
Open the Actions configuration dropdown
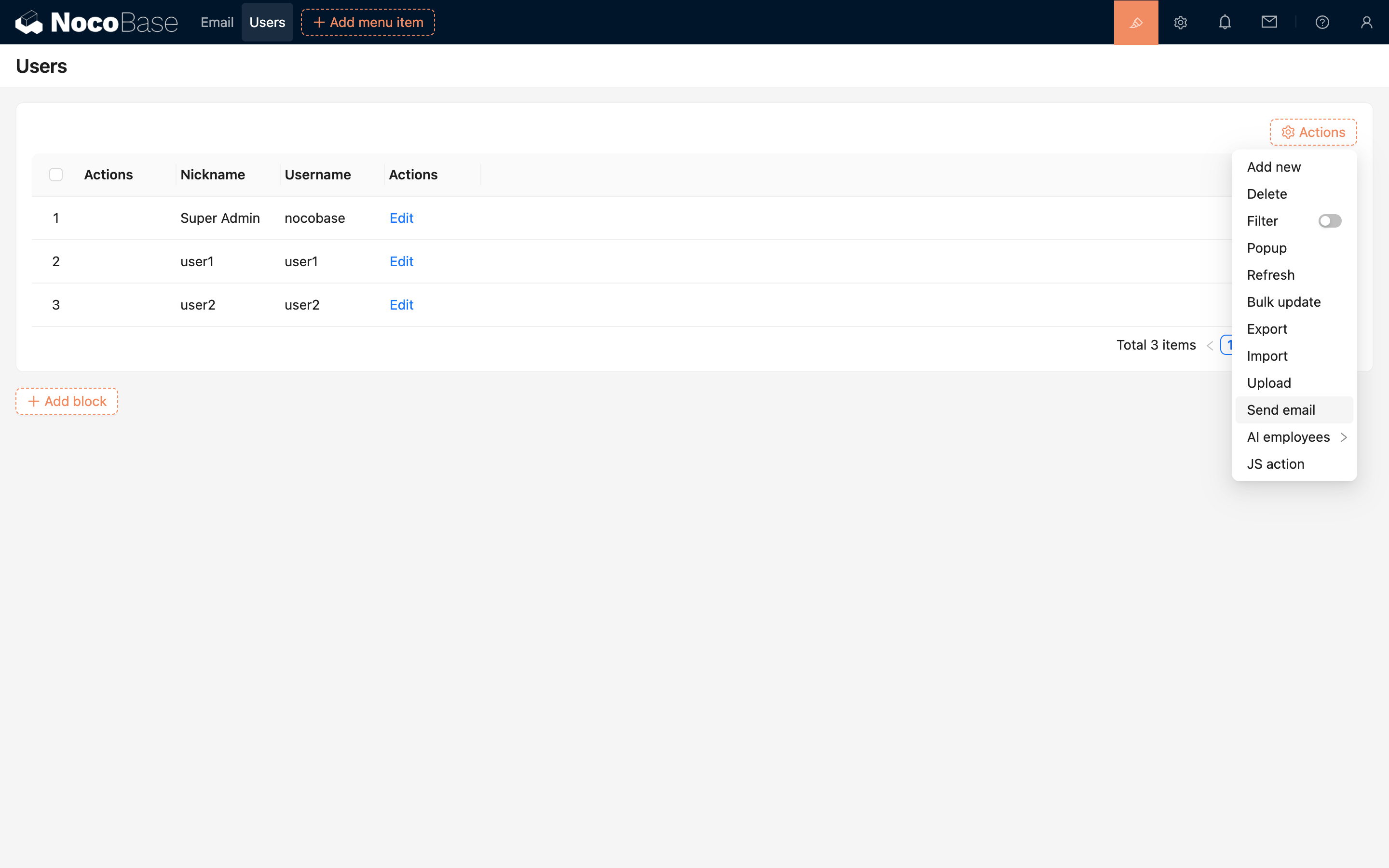click(1313, 132)
